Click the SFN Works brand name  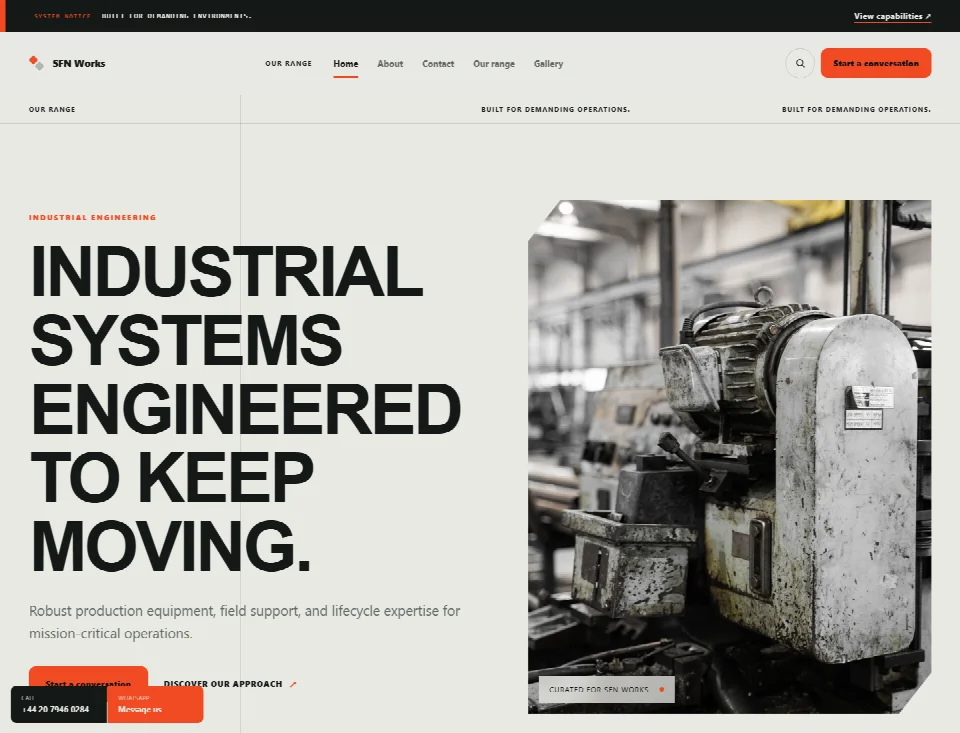pyautogui.click(x=78, y=64)
